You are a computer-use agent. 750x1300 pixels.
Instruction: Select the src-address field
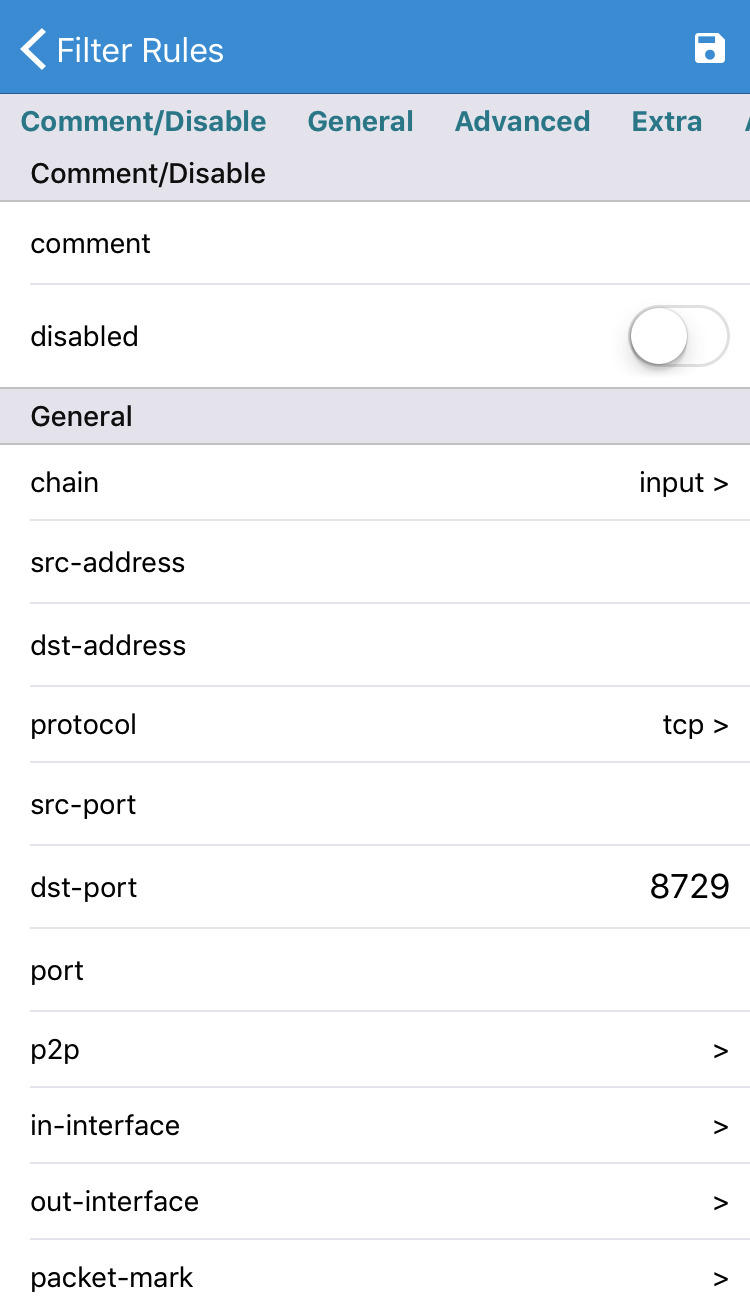coord(375,562)
